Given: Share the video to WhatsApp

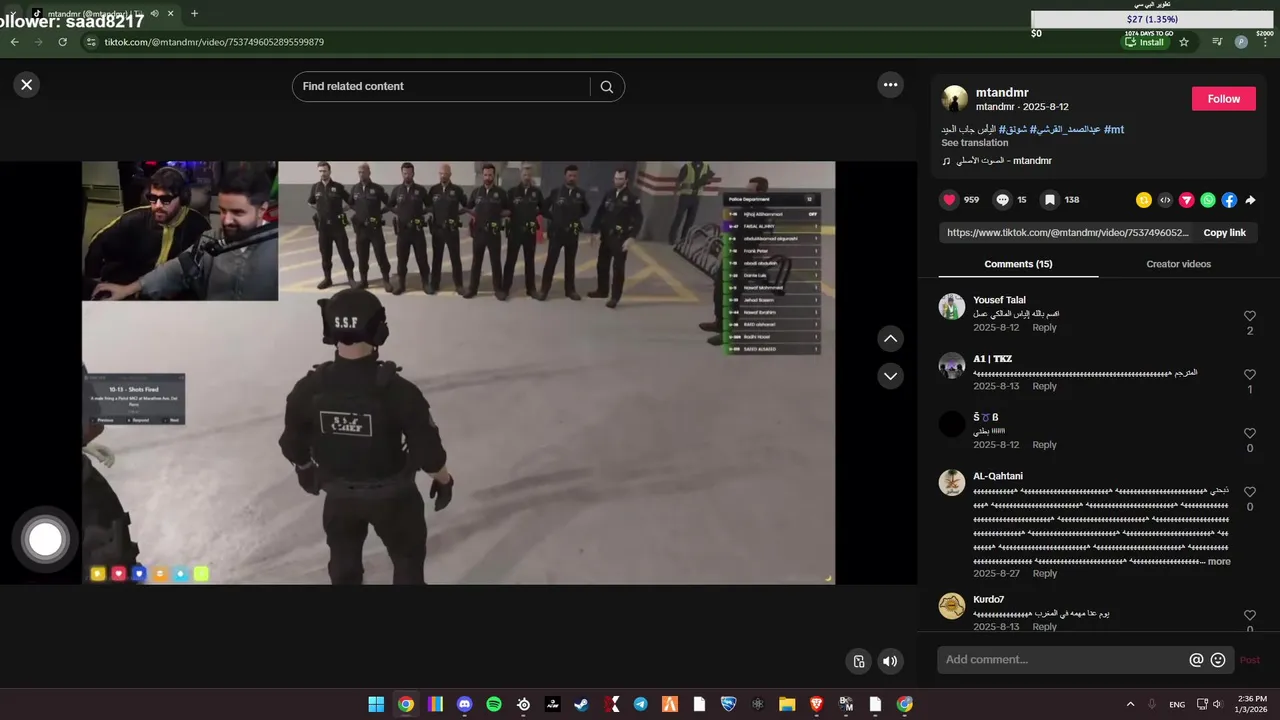Looking at the screenshot, I should coord(1208,200).
